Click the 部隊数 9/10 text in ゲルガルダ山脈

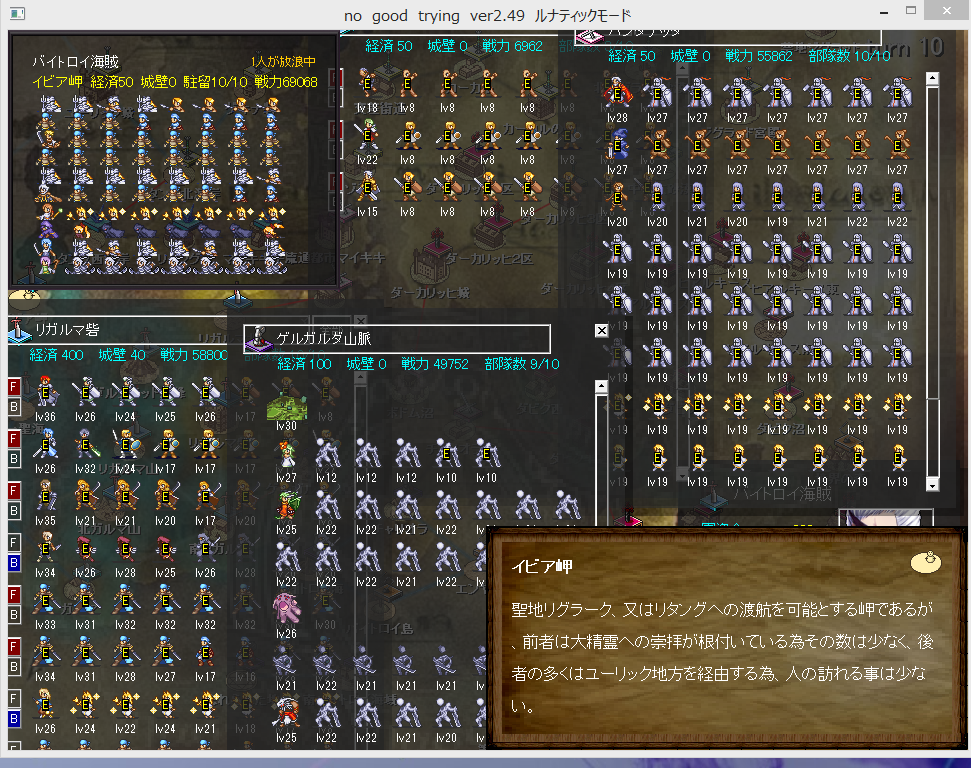click(521, 364)
